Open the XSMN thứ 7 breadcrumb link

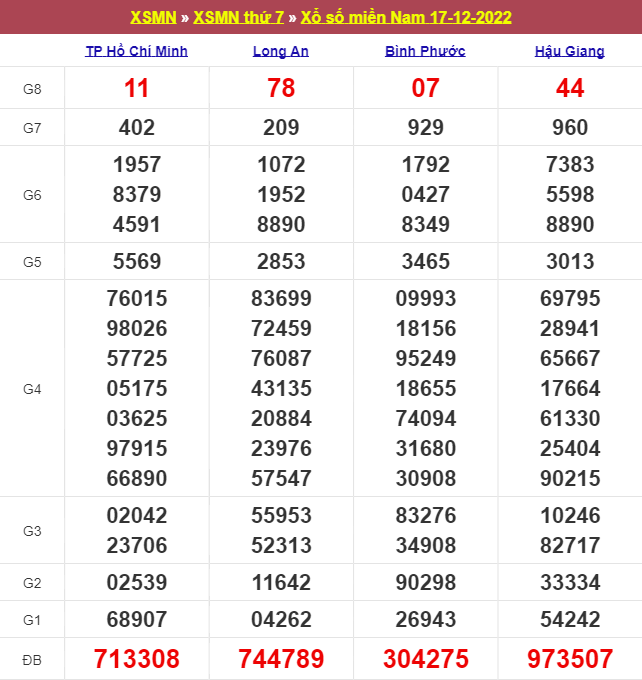(x=237, y=18)
